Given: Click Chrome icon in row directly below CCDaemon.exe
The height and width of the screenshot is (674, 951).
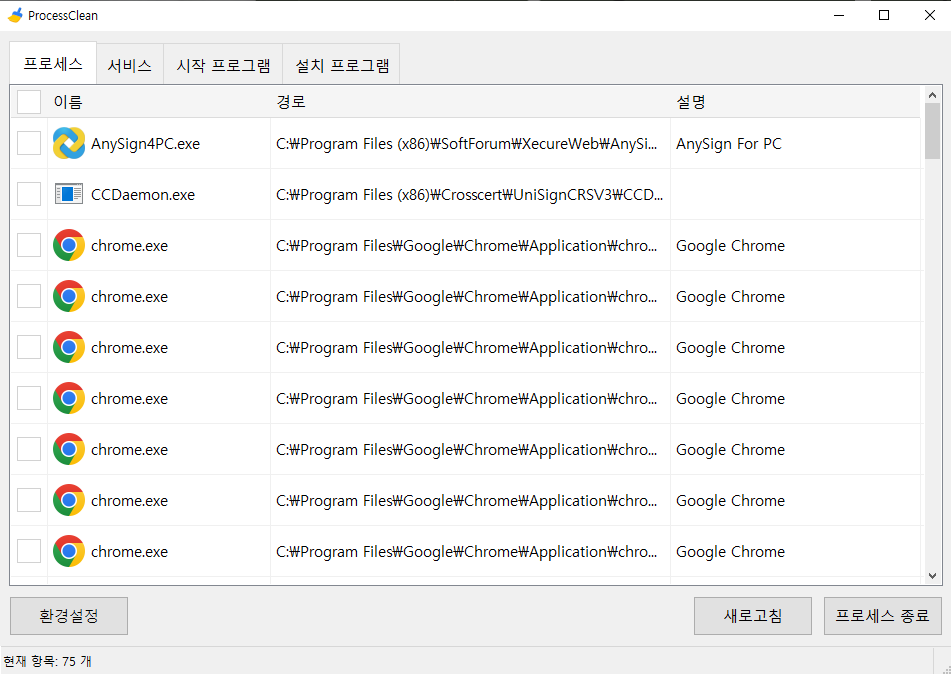Looking at the screenshot, I should click(69, 246).
